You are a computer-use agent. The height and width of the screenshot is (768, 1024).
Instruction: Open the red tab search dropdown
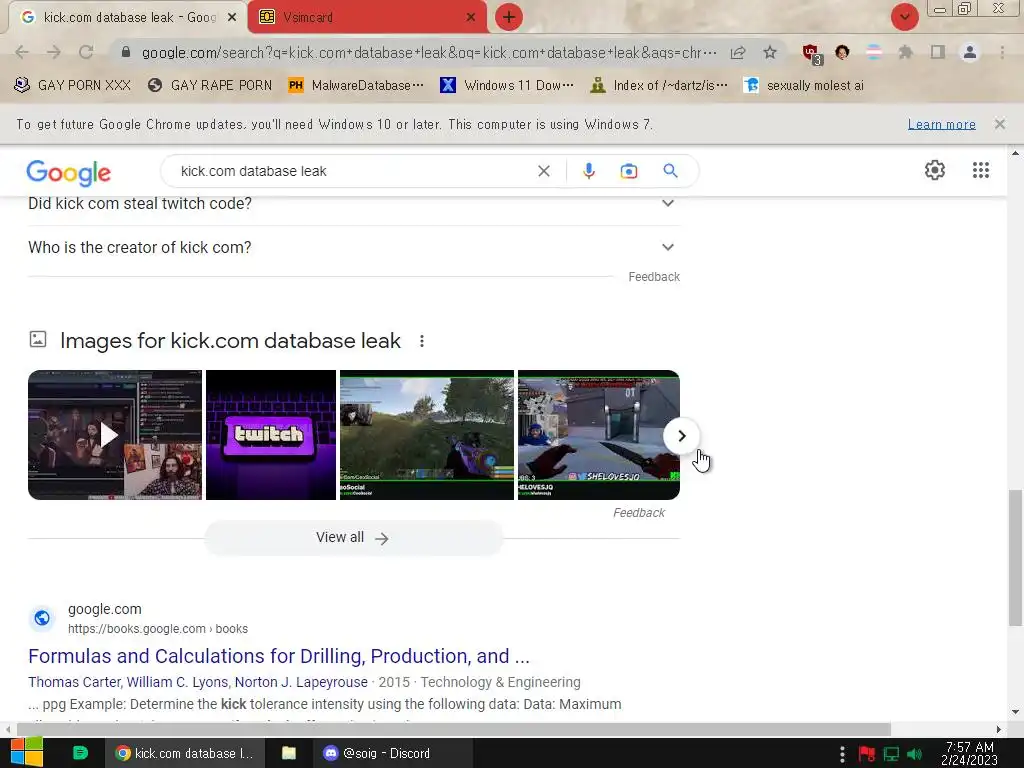[x=904, y=17]
